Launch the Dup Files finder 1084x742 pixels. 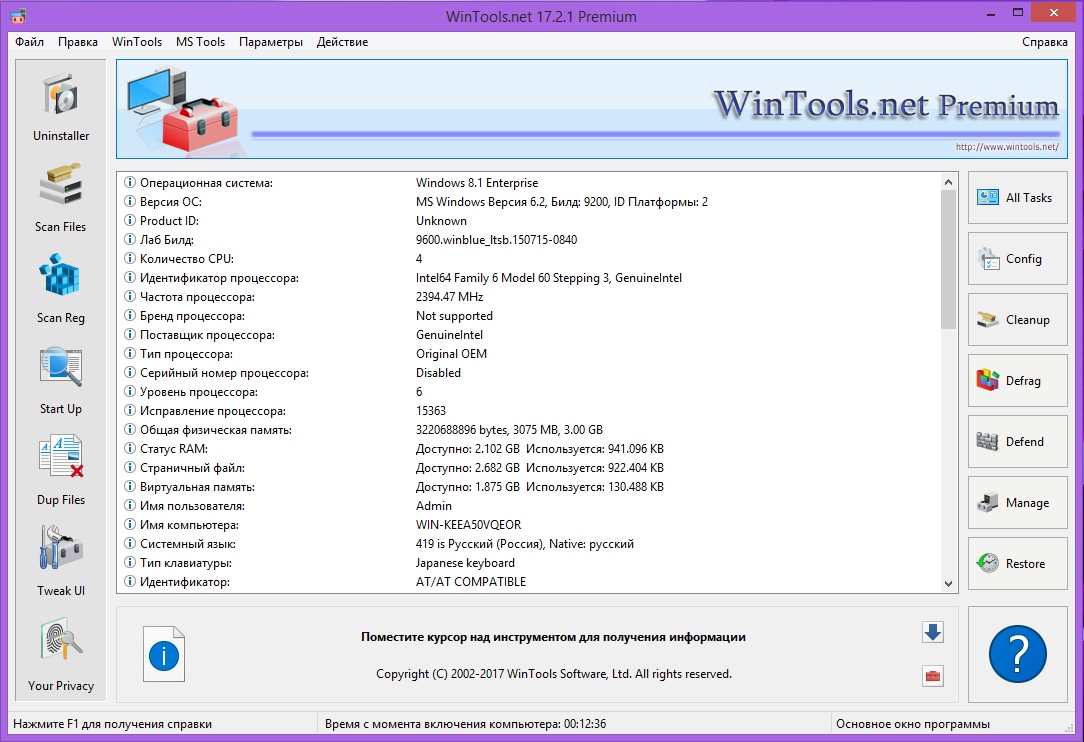61,471
